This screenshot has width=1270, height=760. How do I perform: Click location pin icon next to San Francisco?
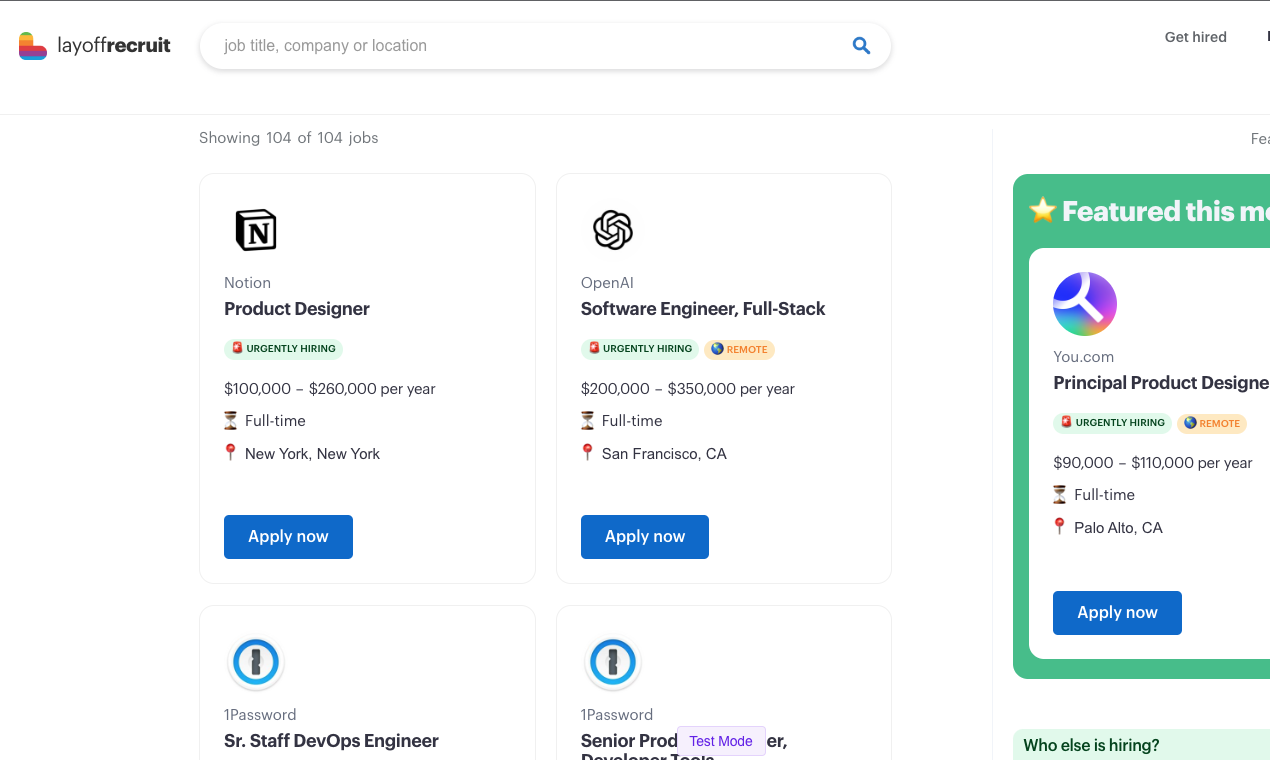click(588, 453)
